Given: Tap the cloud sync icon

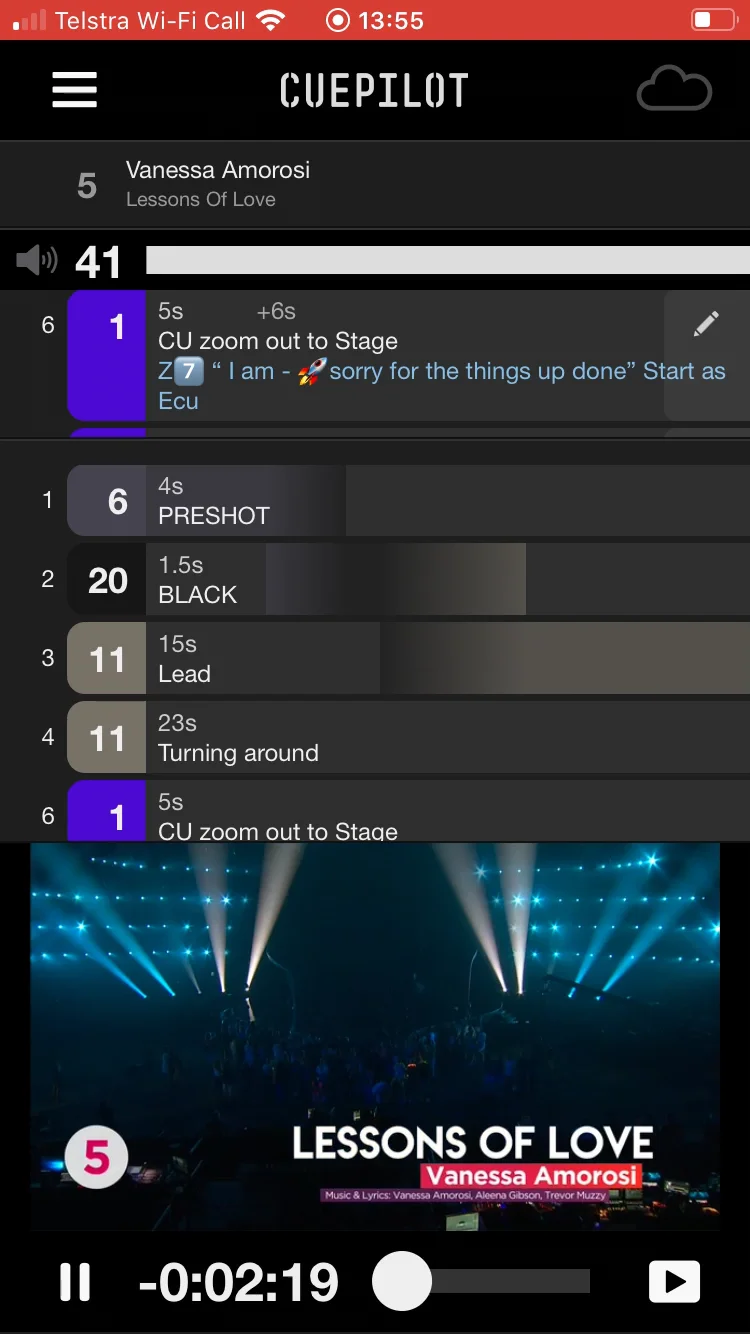Looking at the screenshot, I should (x=674, y=91).
